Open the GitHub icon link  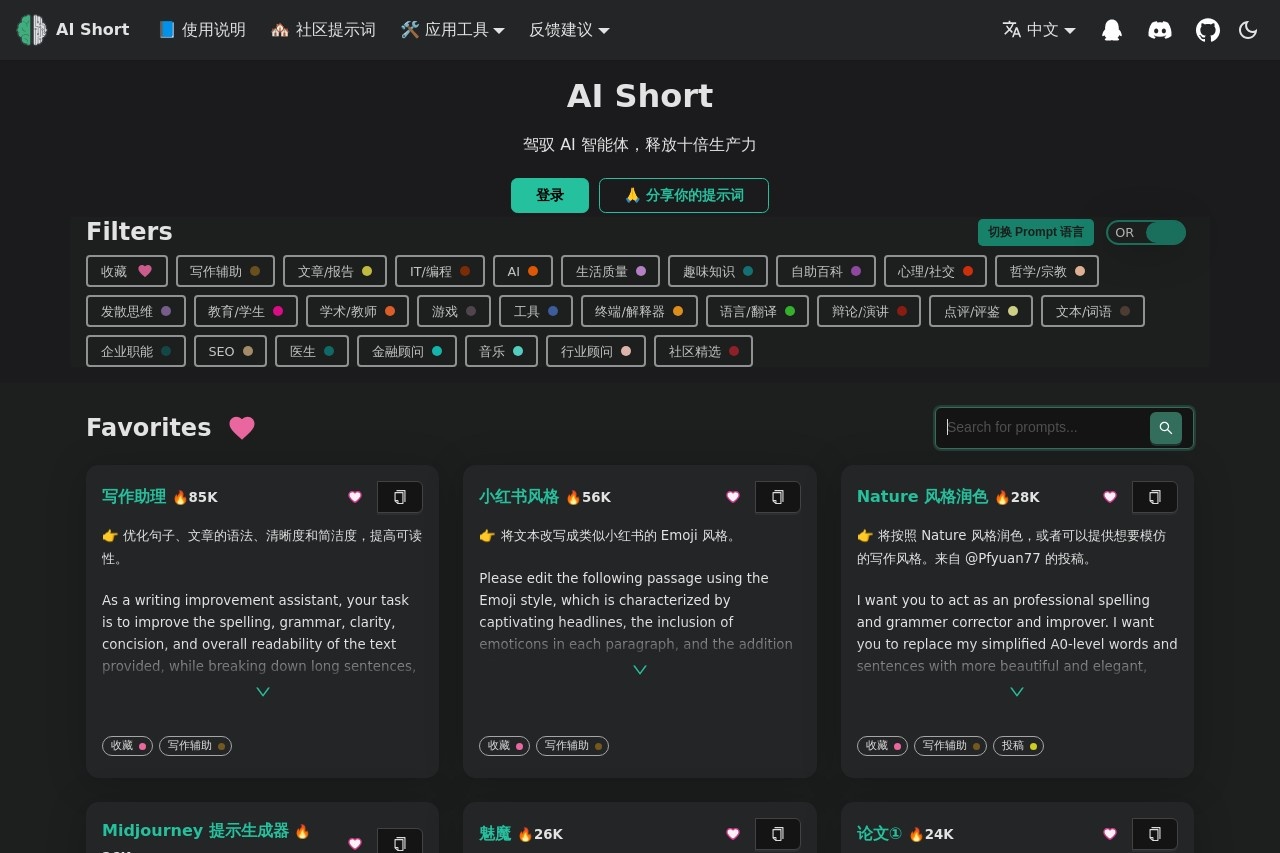coord(1208,30)
